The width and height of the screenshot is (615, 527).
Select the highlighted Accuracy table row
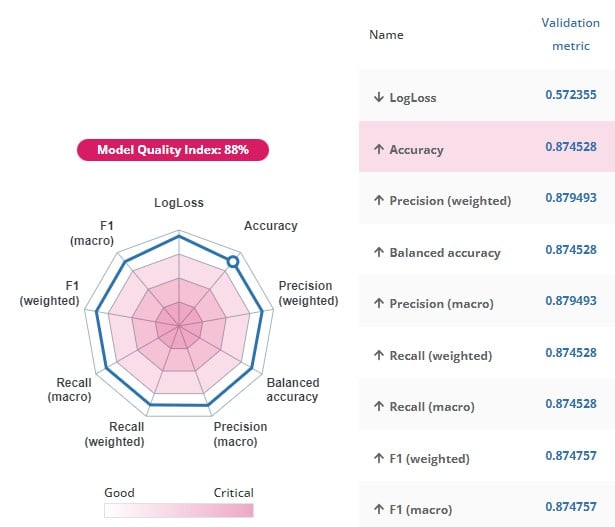(x=485, y=148)
